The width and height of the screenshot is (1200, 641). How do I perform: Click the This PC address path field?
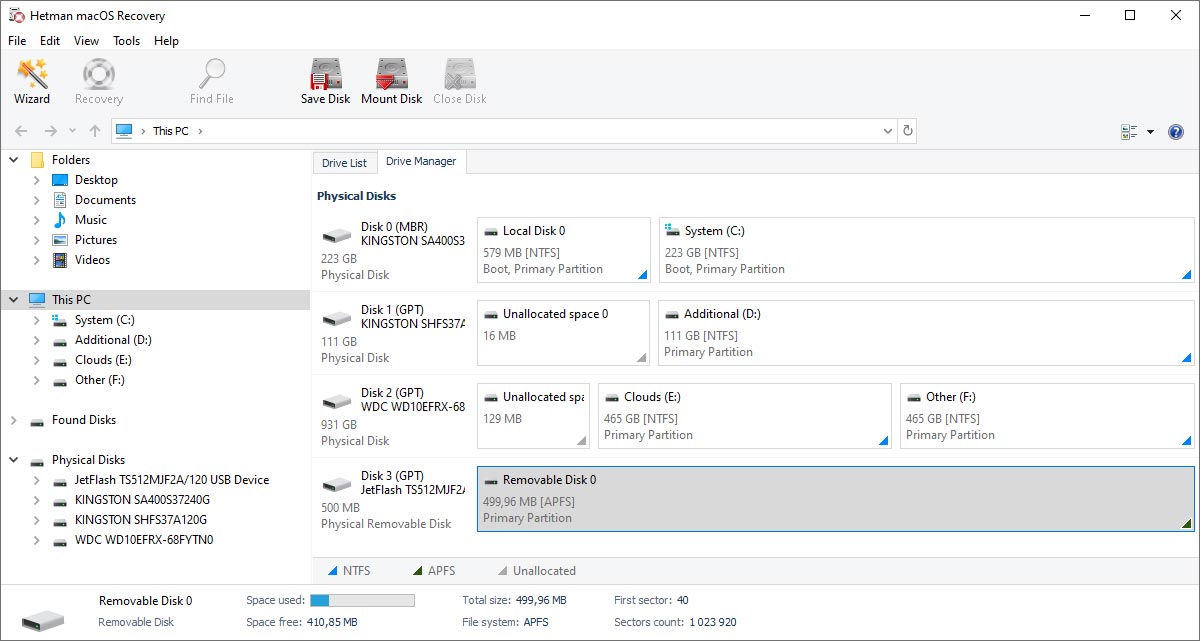point(504,131)
